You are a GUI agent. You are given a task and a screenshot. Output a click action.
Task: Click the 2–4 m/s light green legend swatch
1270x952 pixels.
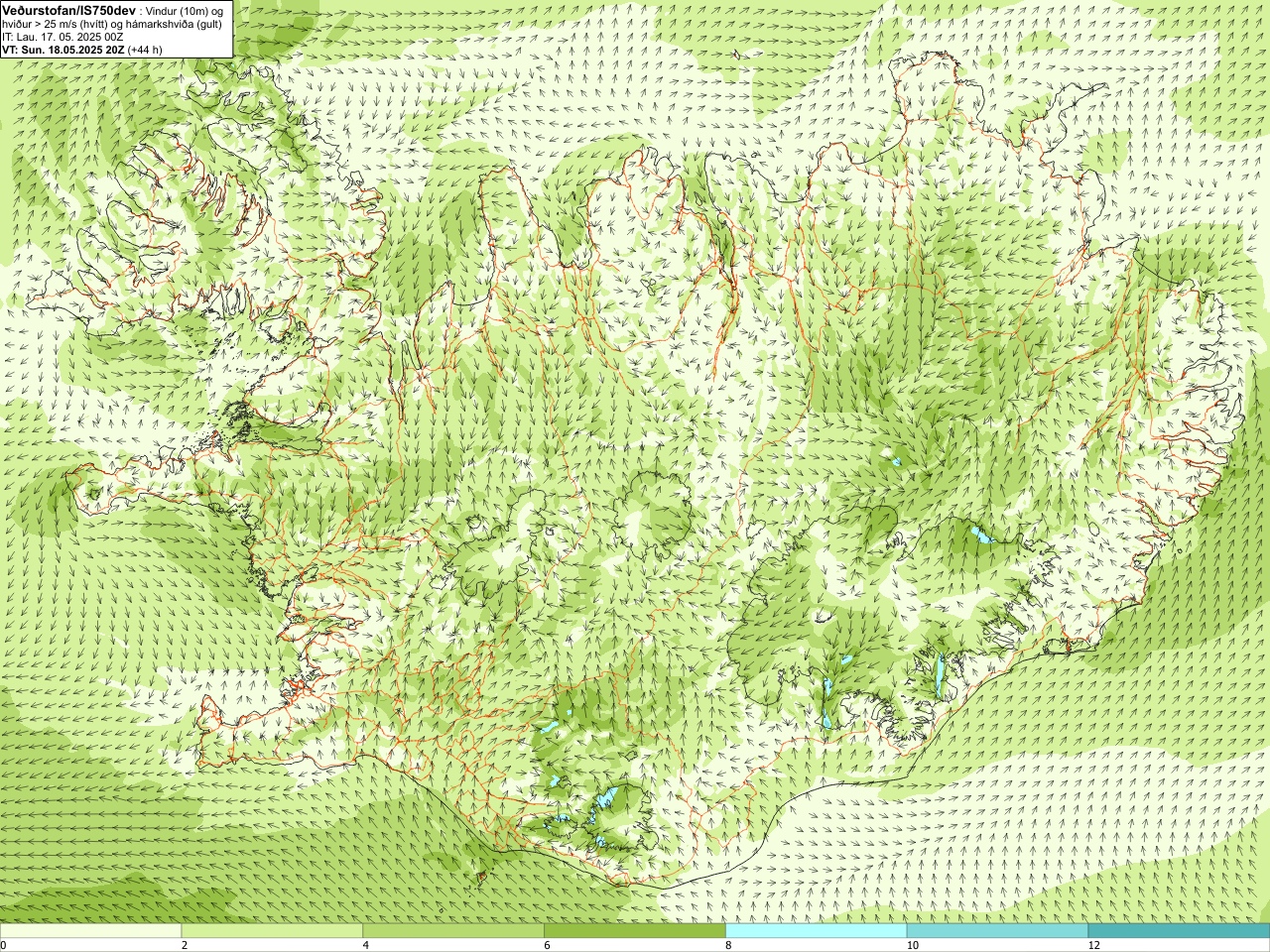coord(272,931)
